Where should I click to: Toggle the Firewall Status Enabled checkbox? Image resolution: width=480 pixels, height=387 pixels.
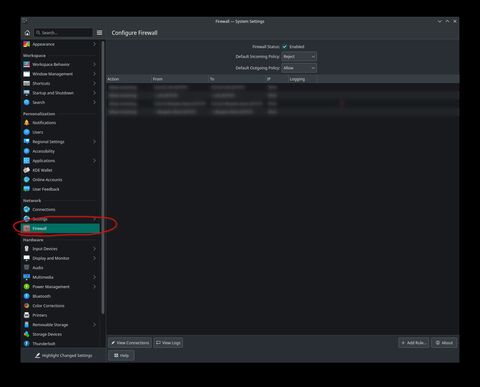(285, 47)
